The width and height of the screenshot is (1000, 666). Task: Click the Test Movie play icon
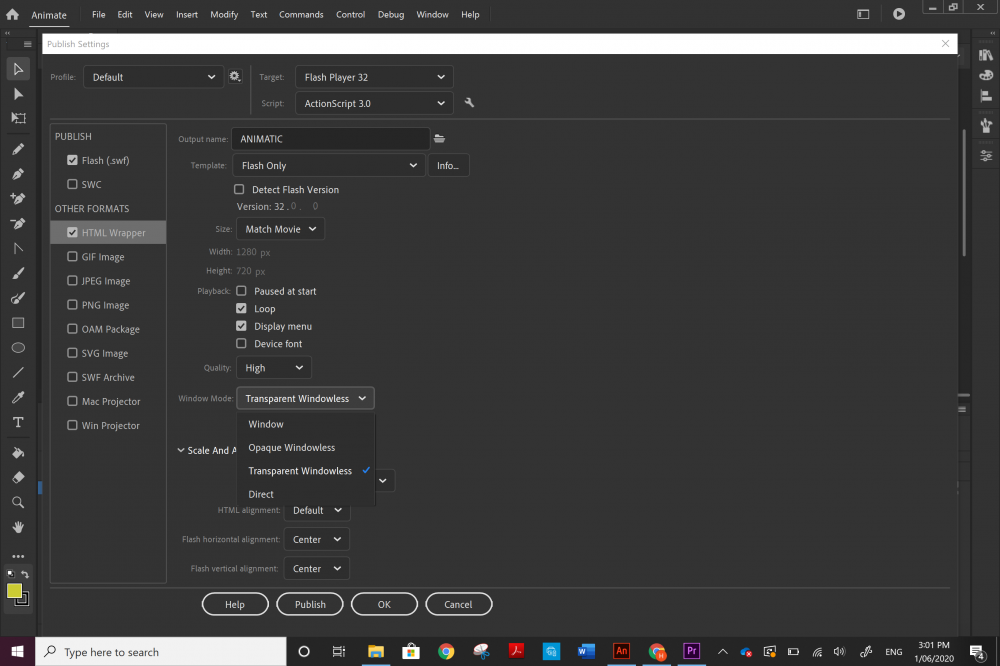click(899, 14)
